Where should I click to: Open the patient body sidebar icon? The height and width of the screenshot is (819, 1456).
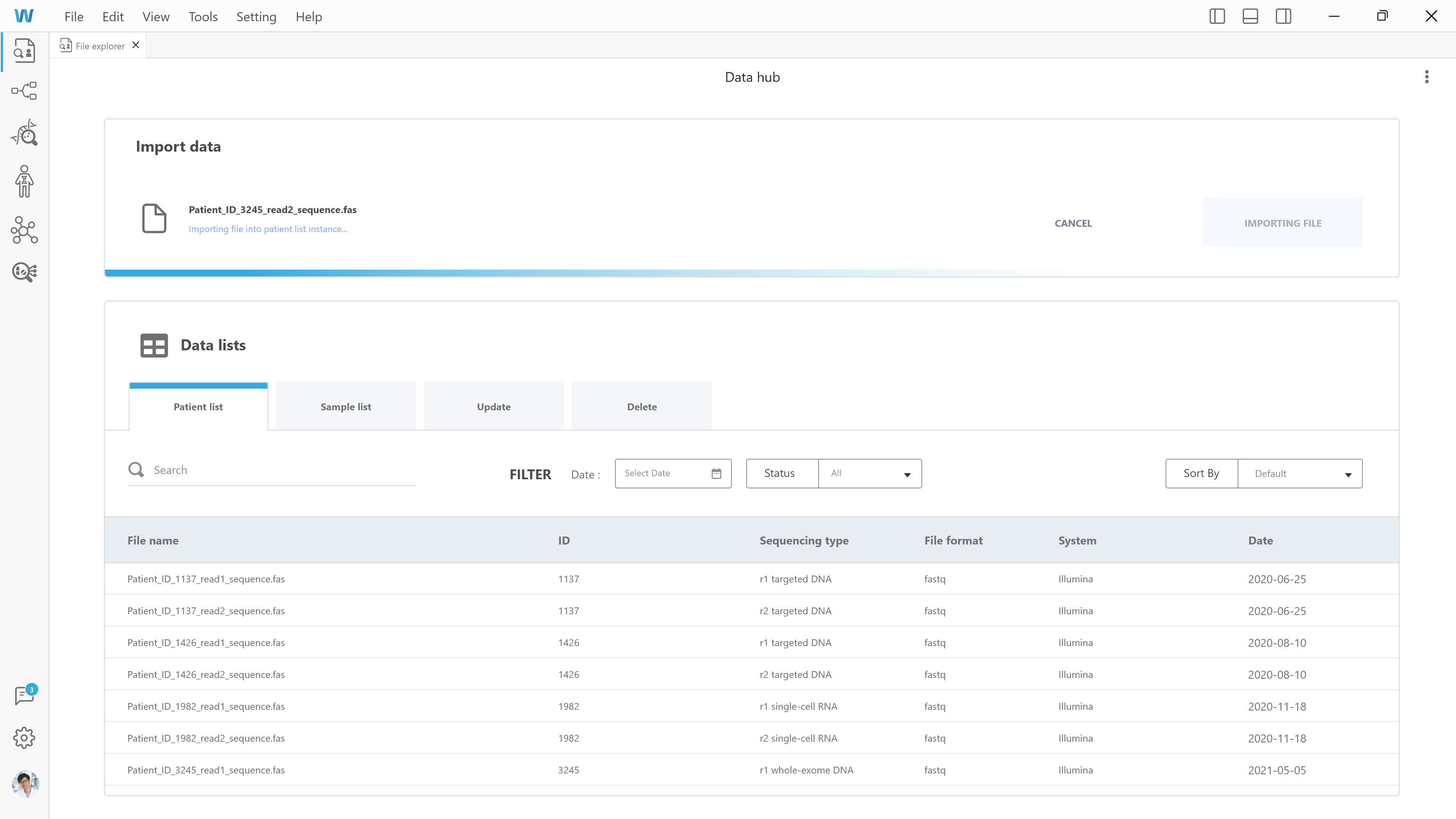coord(24,182)
